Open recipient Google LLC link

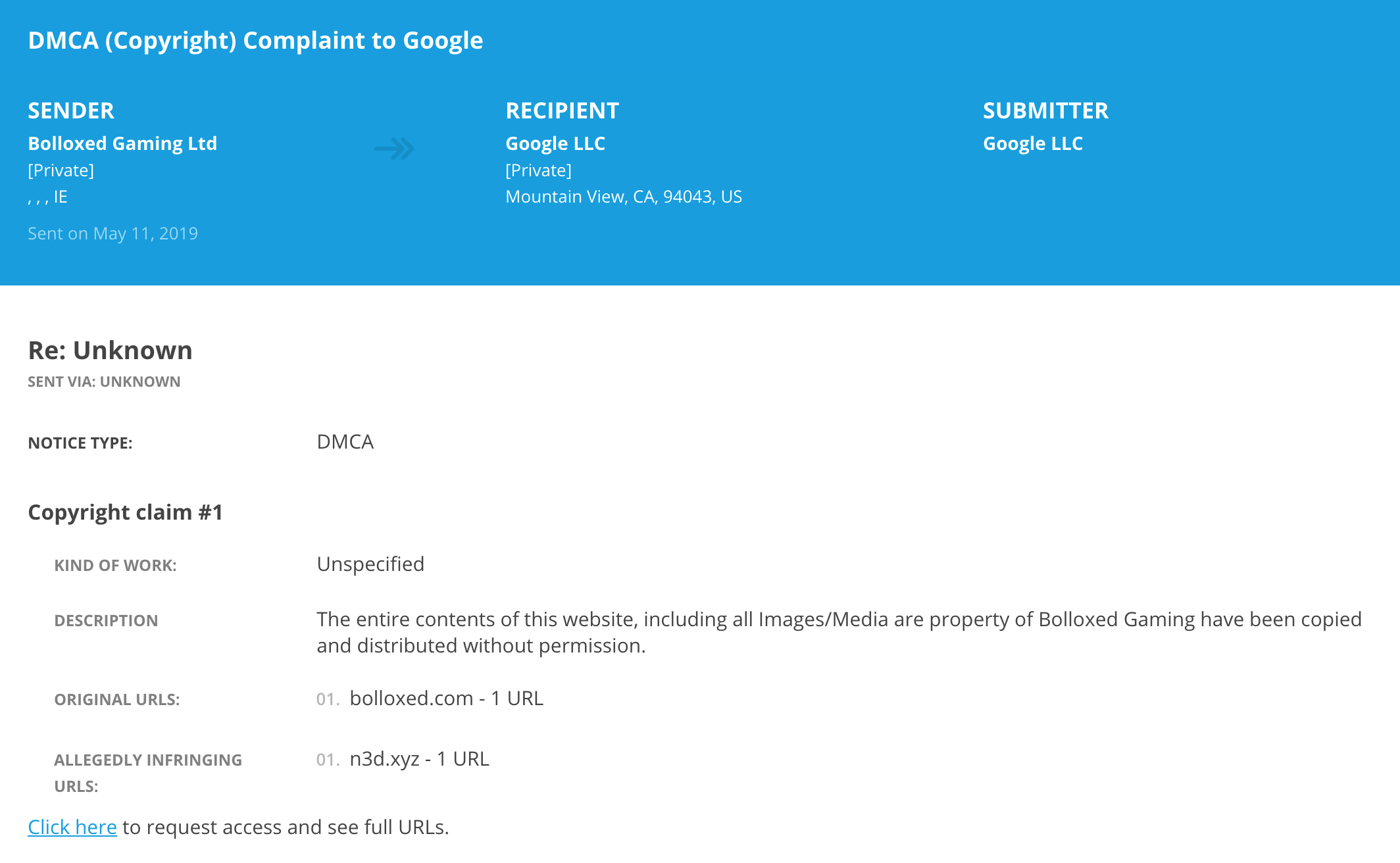pos(555,143)
